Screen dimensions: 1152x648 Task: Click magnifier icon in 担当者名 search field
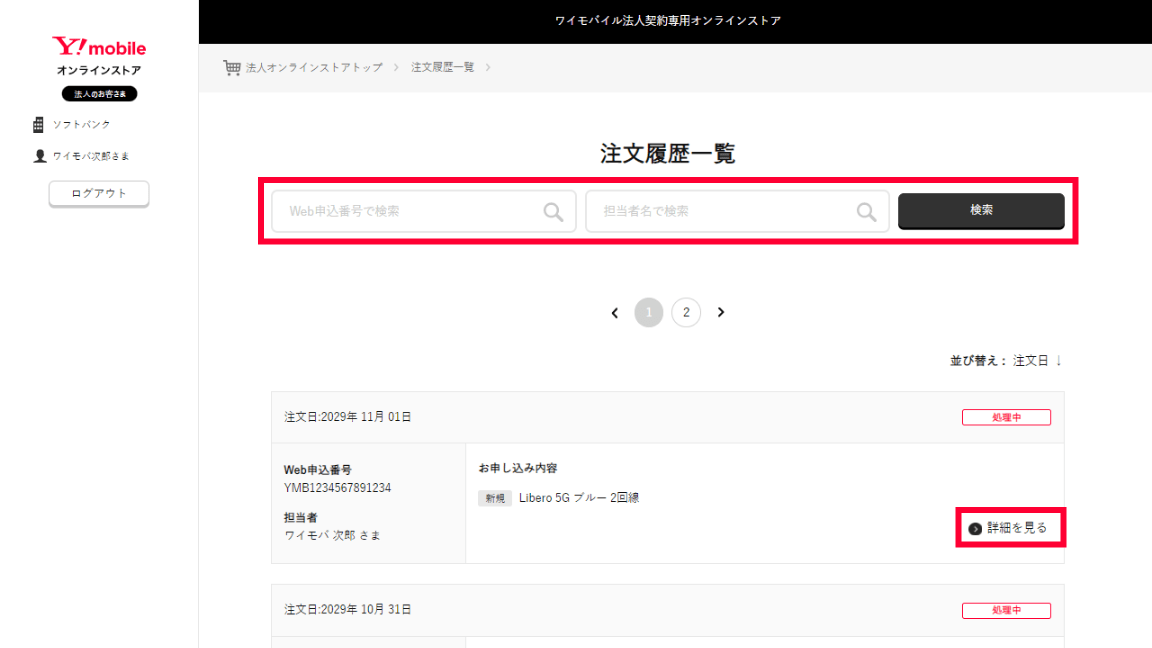pos(866,212)
